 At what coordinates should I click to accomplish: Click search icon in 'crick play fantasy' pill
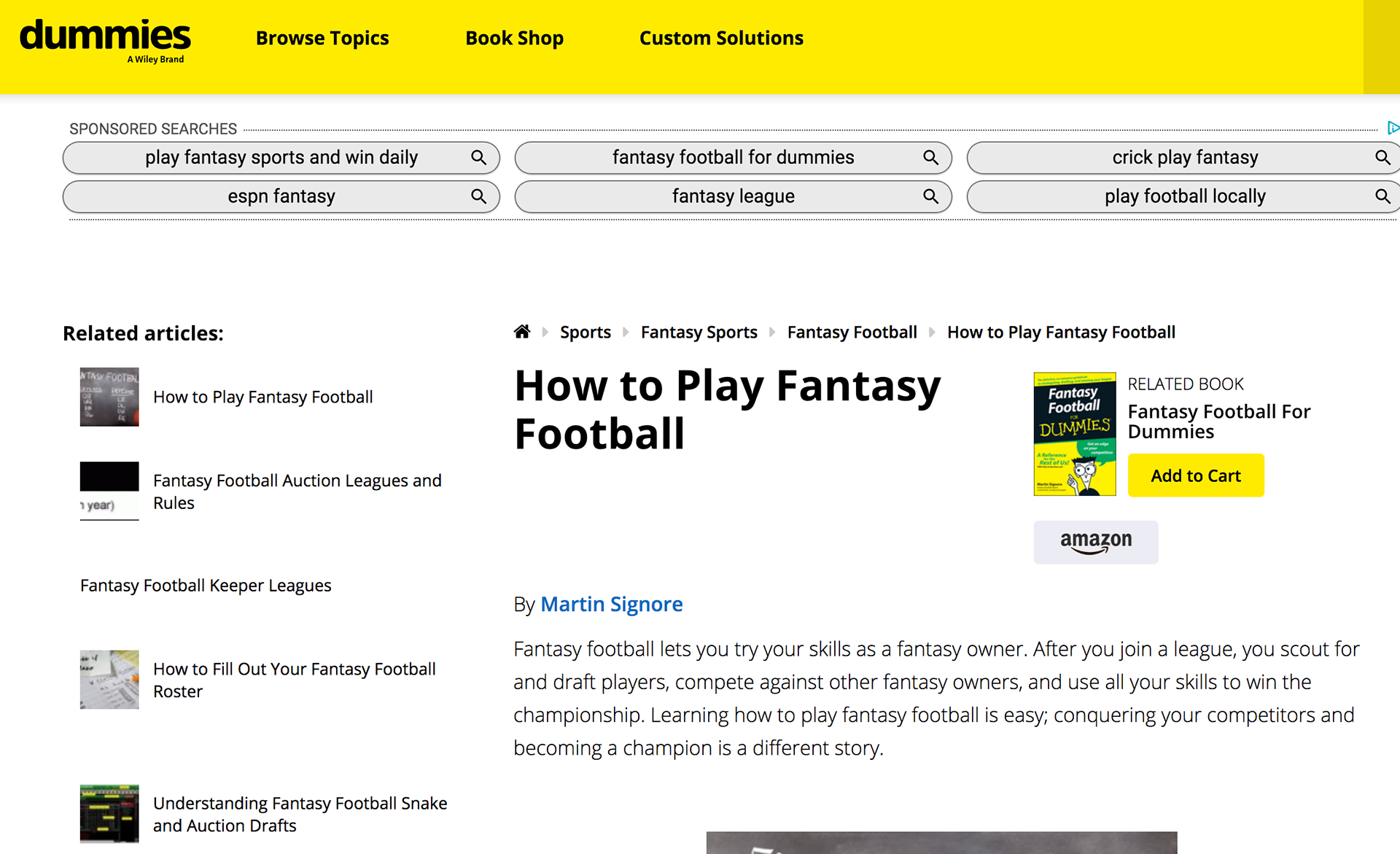(x=1382, y=158)
